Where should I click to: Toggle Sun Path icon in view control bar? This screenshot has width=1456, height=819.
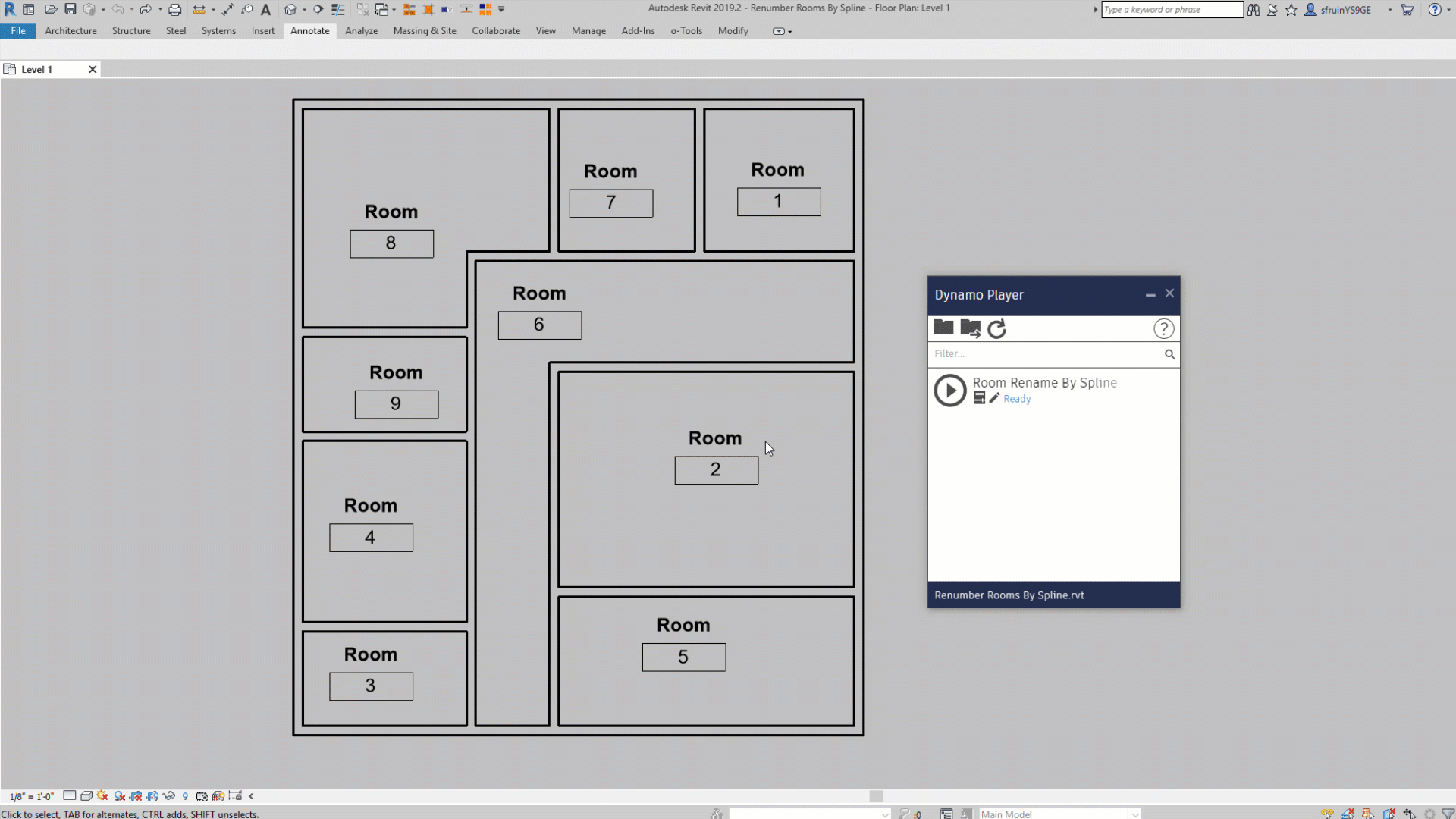click(x=102, y=795)
